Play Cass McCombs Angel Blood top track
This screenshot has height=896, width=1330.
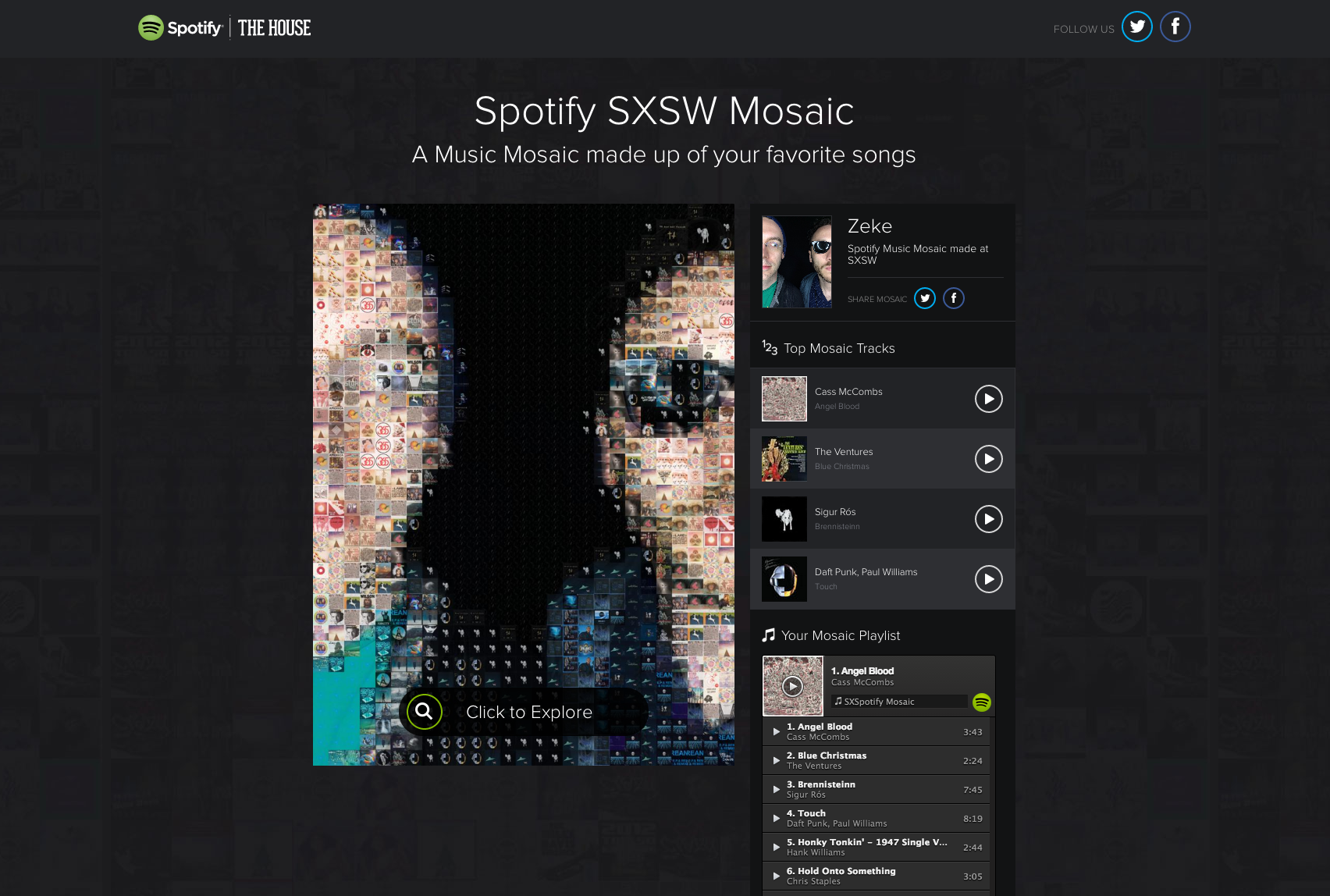pos(988,399)
